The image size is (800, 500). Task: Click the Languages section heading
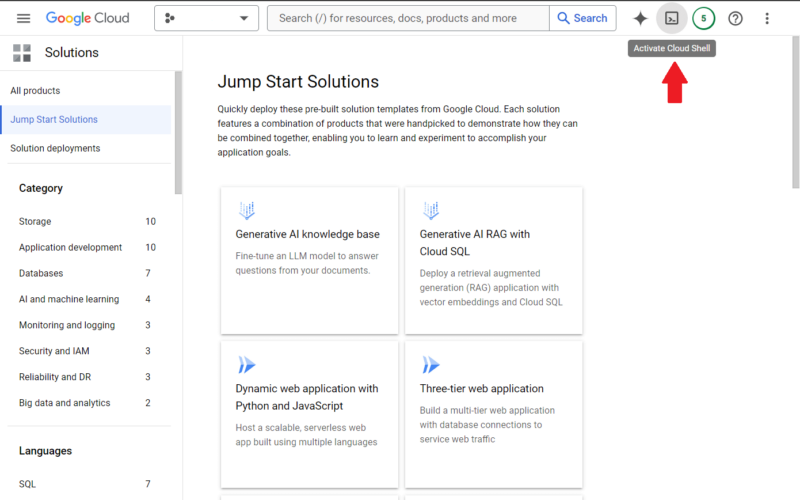(x=45, y=451)
